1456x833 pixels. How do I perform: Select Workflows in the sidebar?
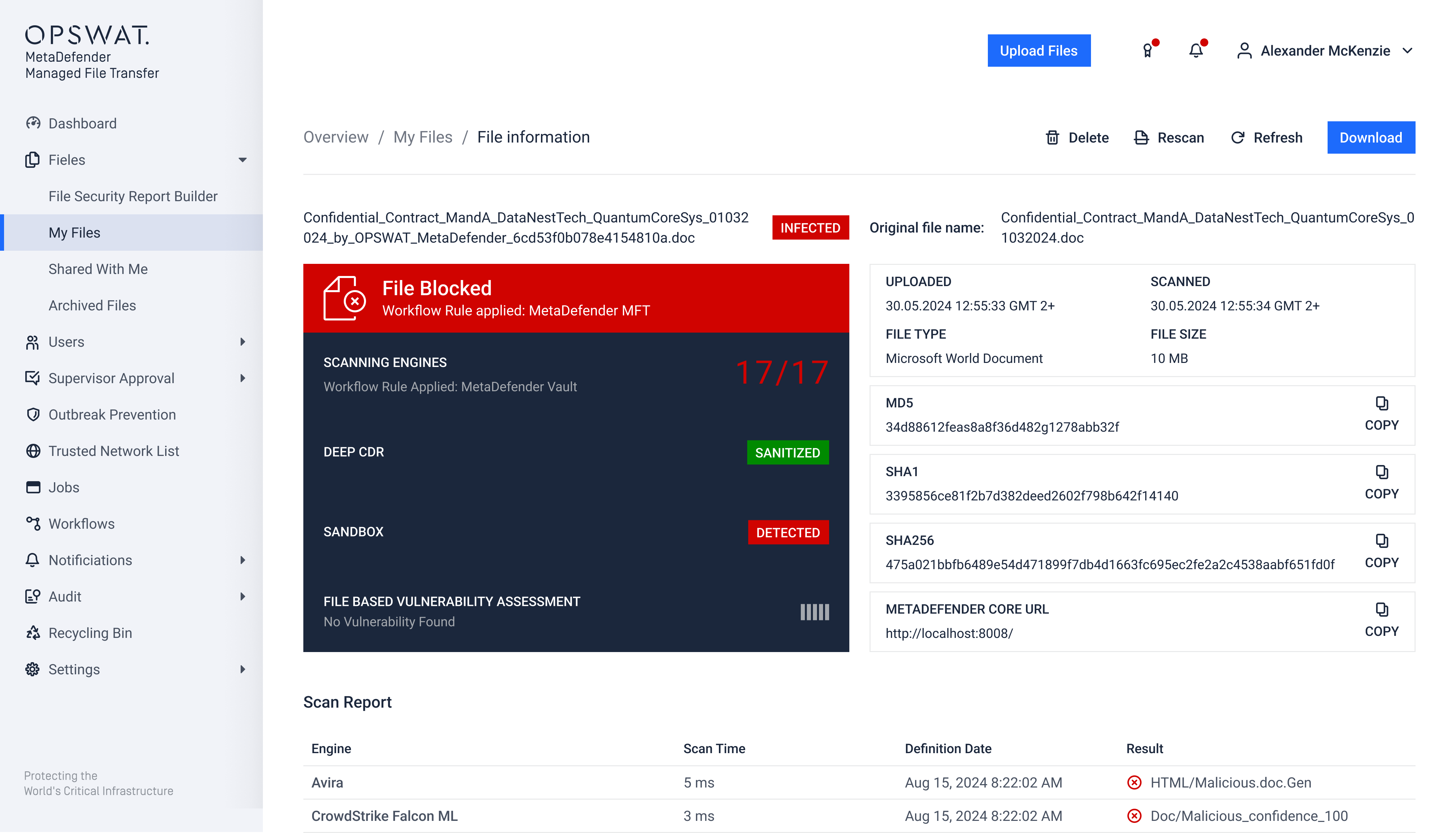point(81,523)
